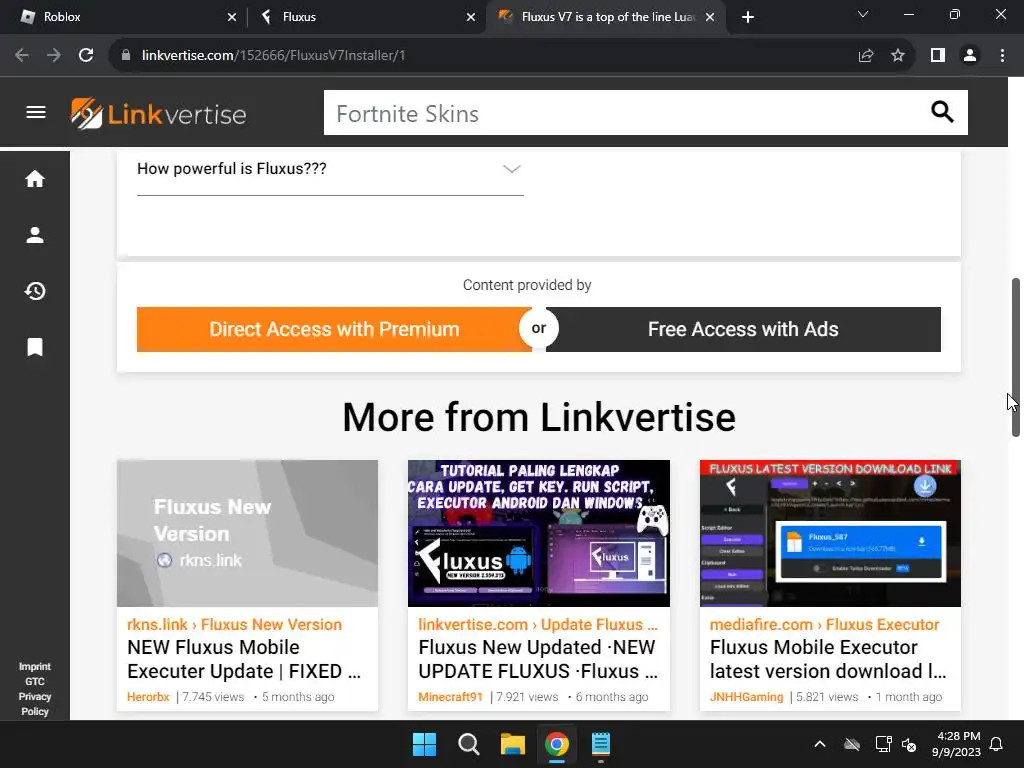
Task: Open the Privacy Policy link
Action: coord(35,704)
